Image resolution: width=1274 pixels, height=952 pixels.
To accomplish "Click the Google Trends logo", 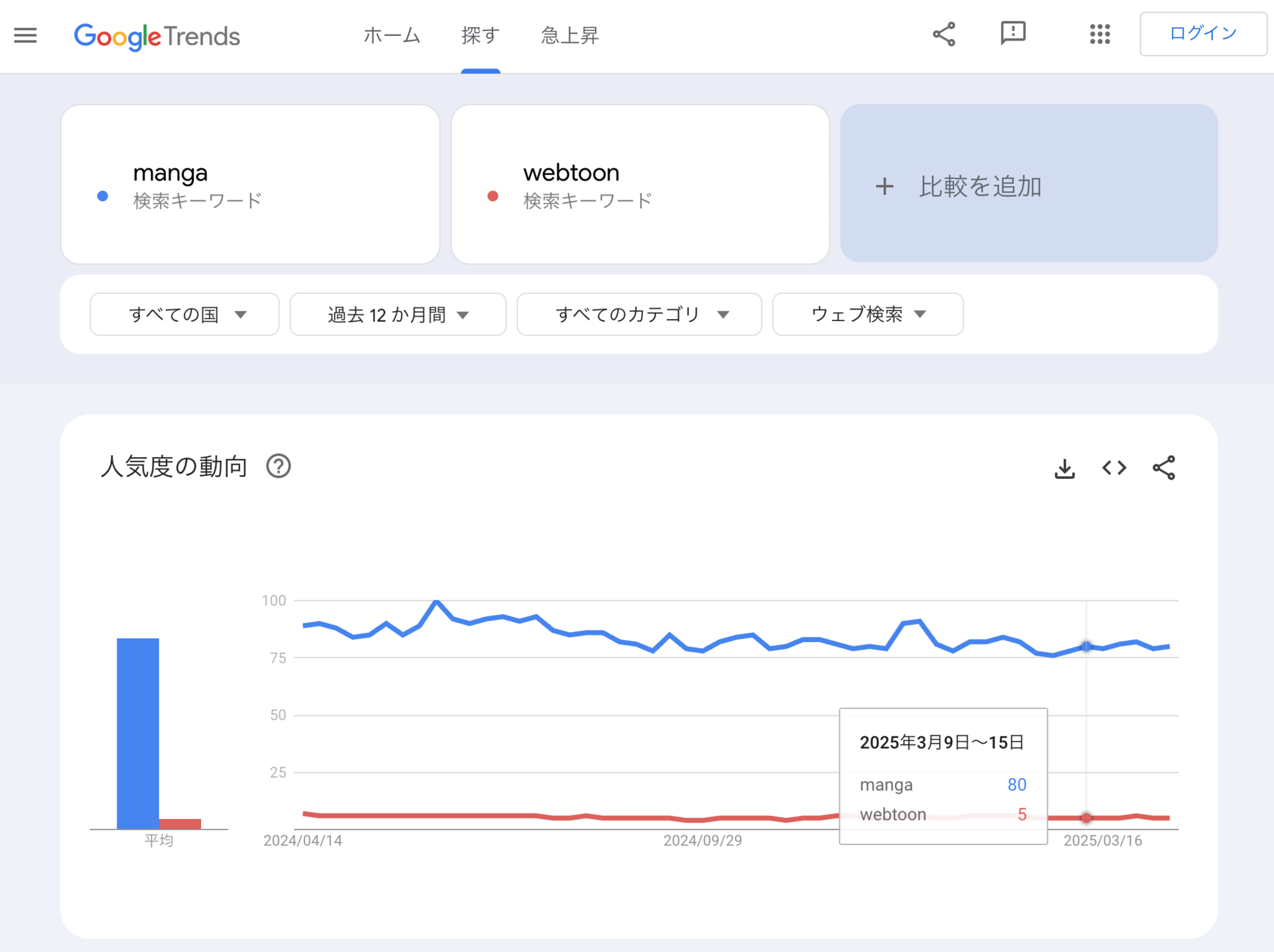I will (x=157, y=36).
